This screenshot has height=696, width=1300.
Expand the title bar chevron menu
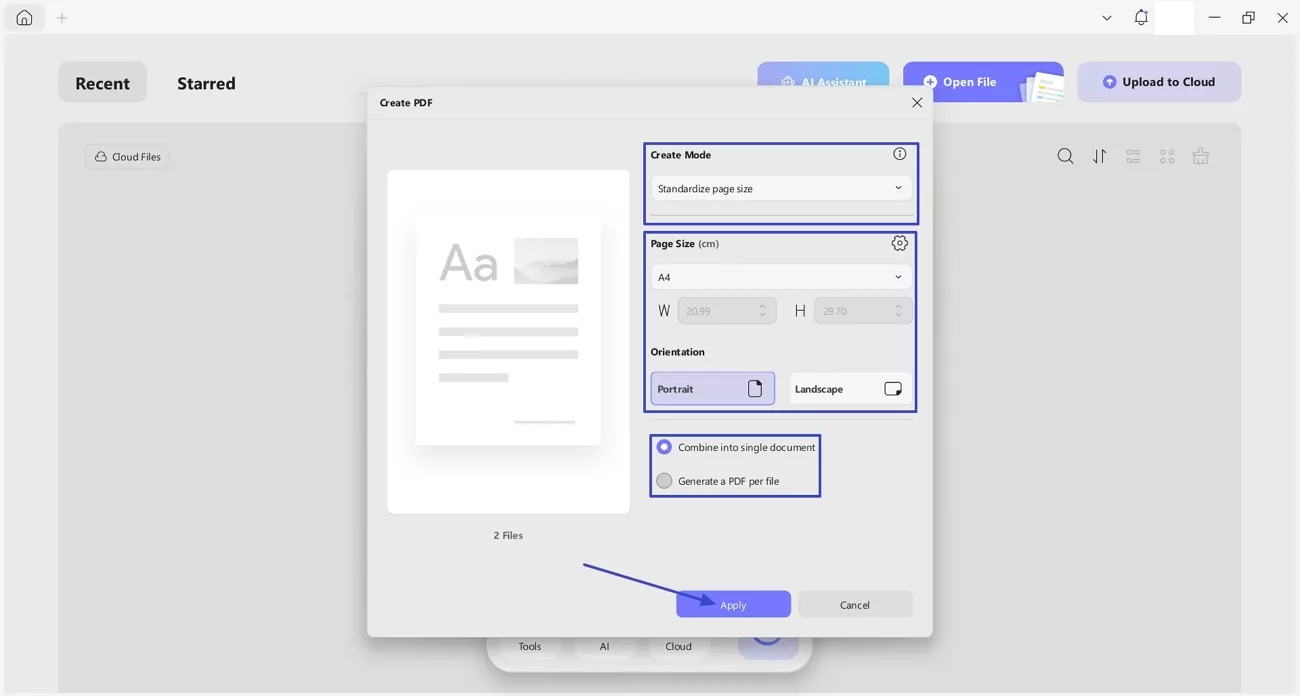coord(1106,17)
